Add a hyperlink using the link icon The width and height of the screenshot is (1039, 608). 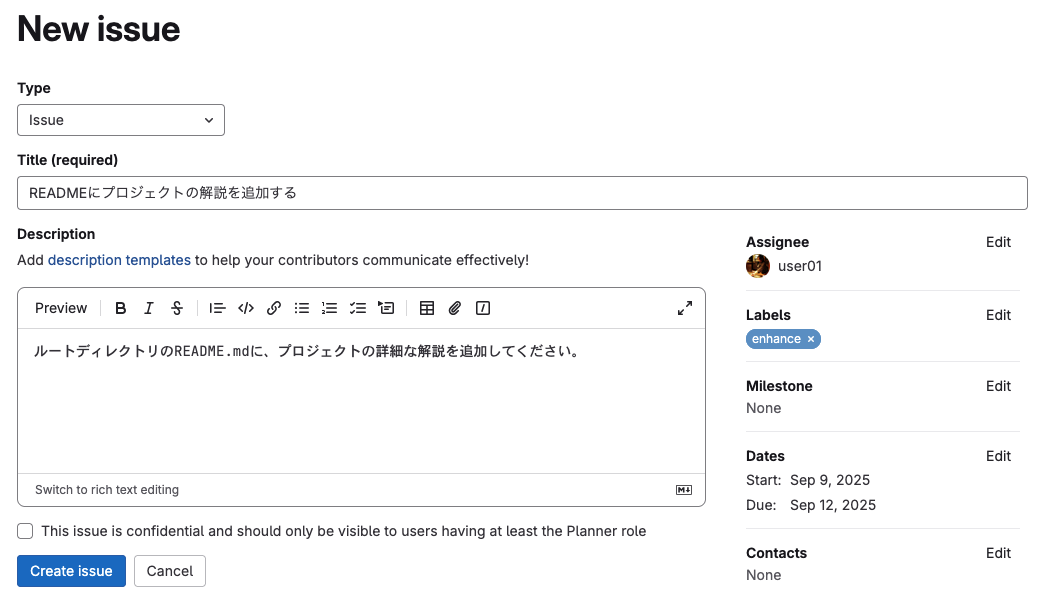274,308
